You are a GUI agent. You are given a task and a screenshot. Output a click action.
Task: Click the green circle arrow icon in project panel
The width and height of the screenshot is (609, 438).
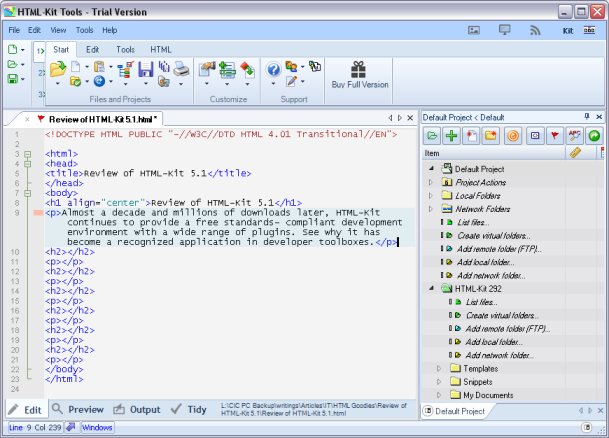pos(594,136)
